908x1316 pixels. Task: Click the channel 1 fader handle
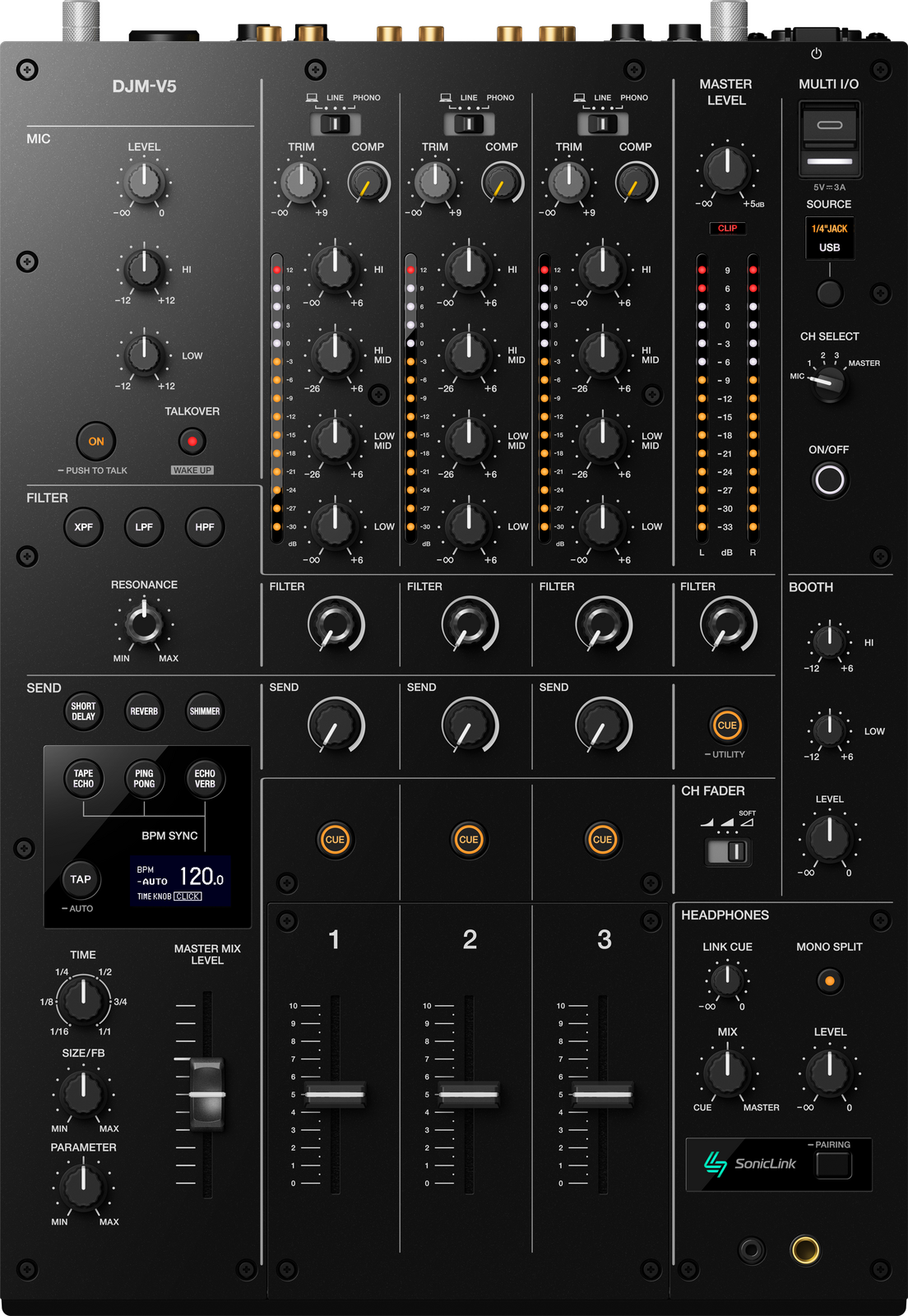pyautogui.click(x=335, y=1095)
